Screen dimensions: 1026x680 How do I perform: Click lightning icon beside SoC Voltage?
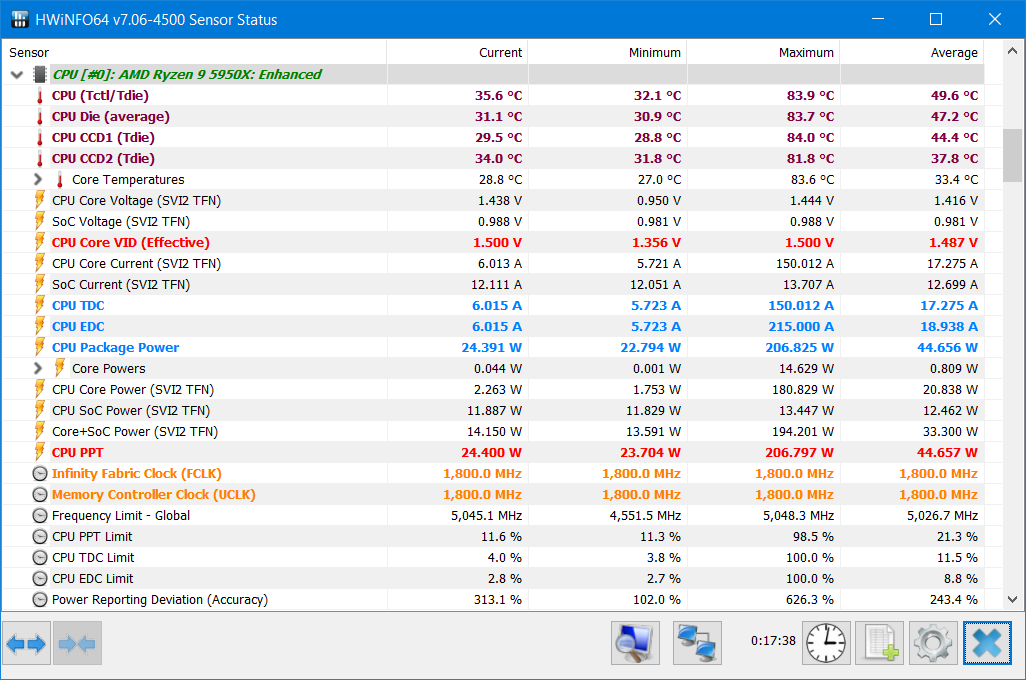tap(40, 221)
